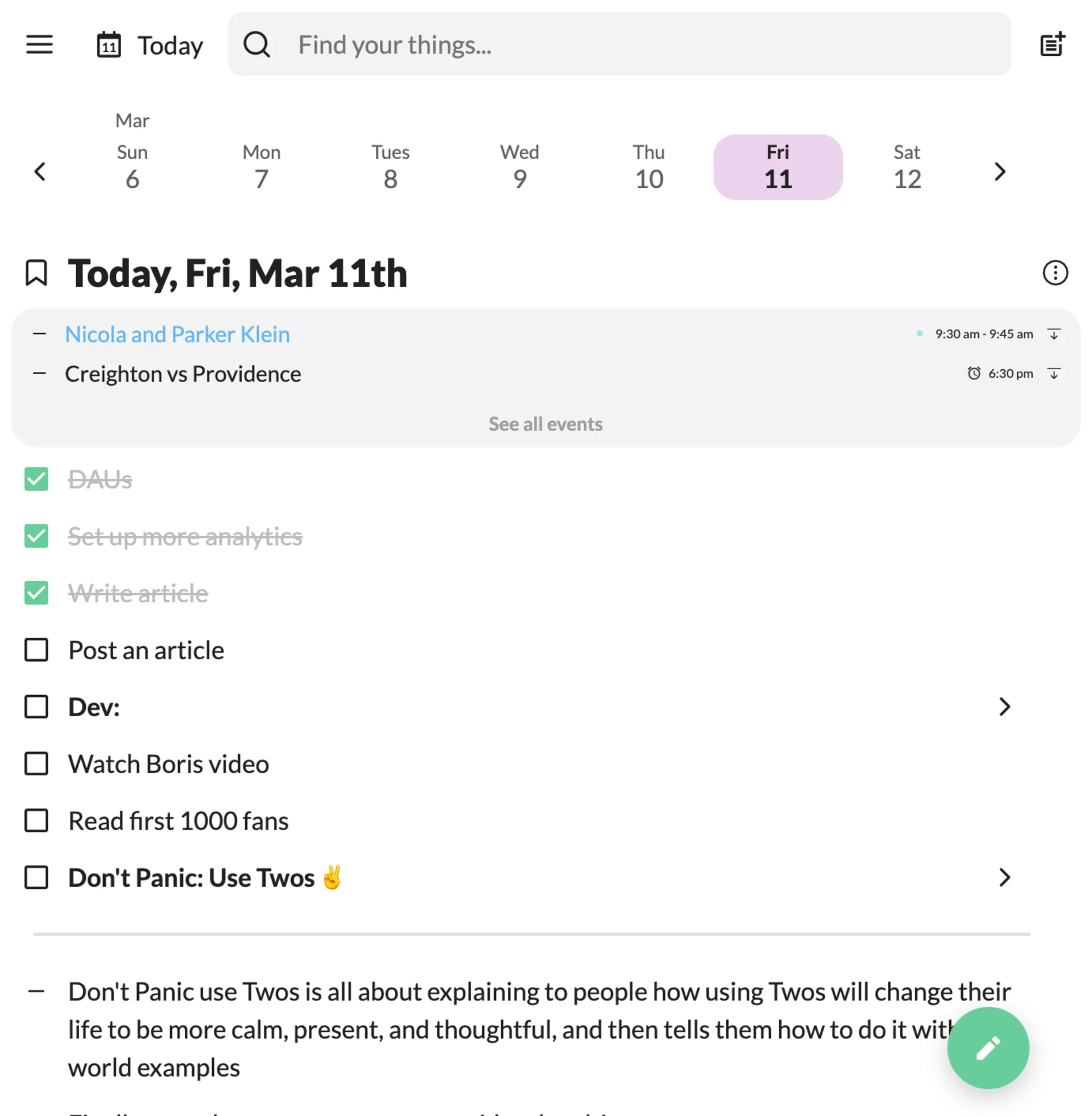The width and height of the screenshot is (1092, 1116).
Task: Select Saturday the 12th in the date strip
Action: coord(907,167)
